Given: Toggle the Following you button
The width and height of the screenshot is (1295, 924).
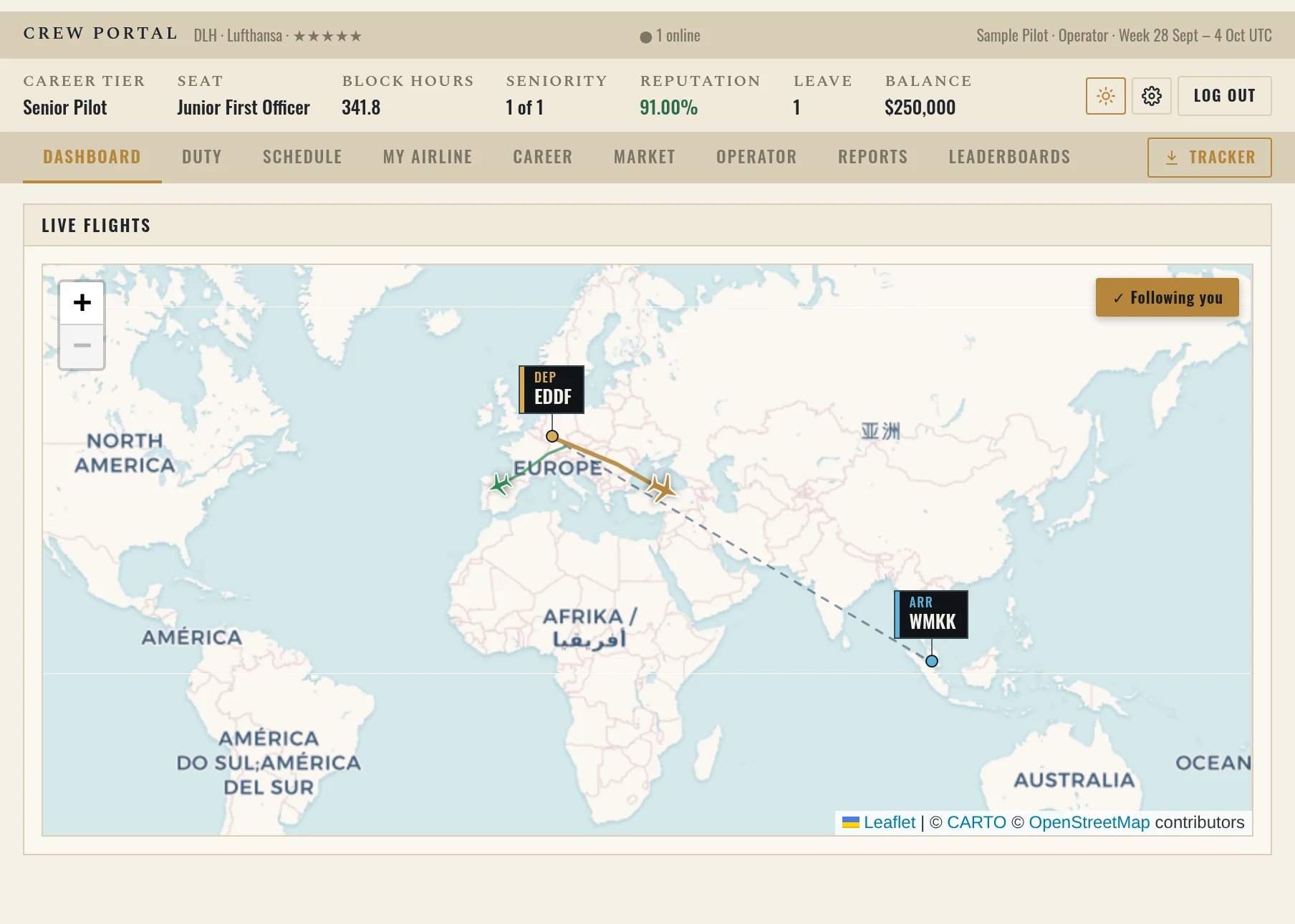Looking at the screenshot, I should (x=1168, y=297).
